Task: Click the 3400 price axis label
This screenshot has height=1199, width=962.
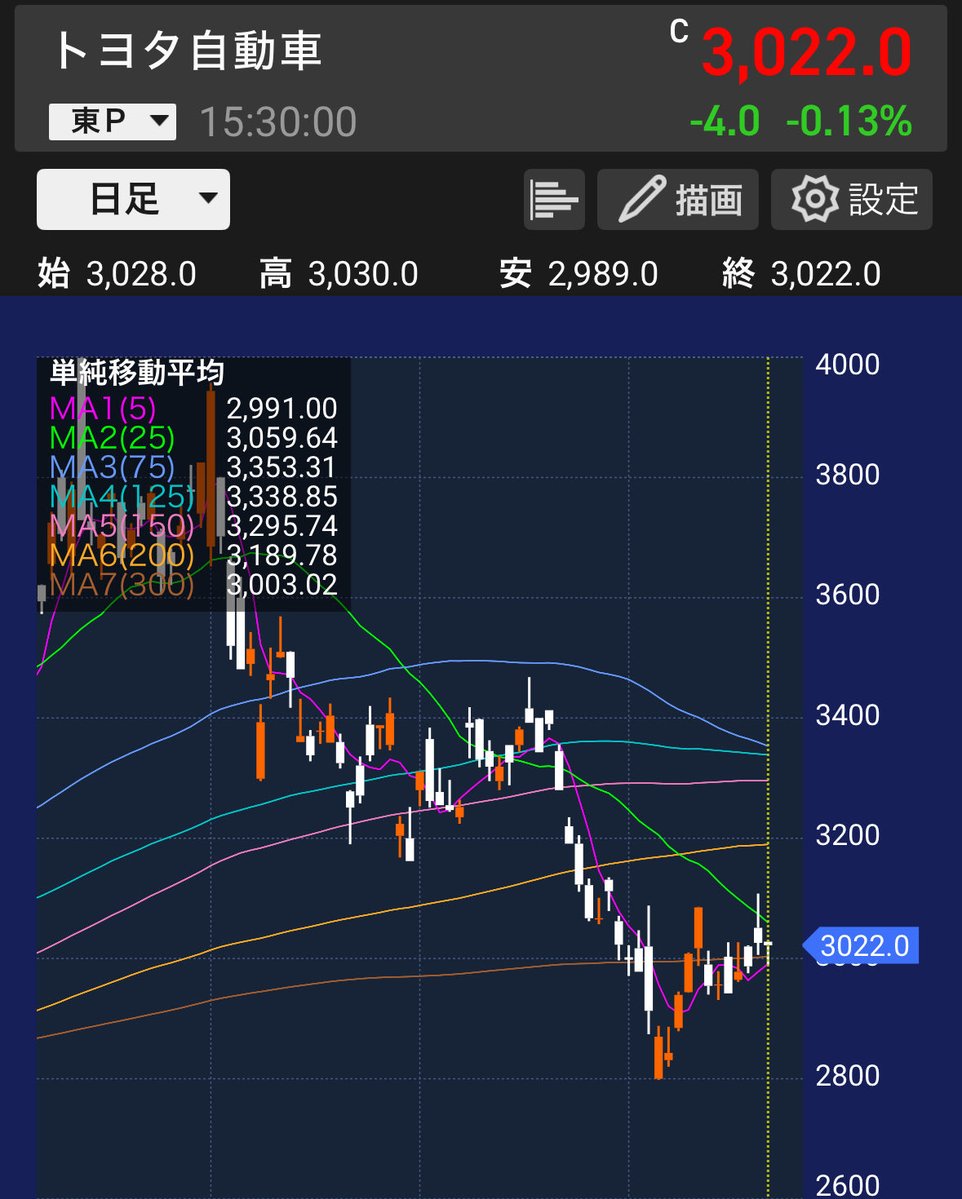Action: [x=847, y=716]
